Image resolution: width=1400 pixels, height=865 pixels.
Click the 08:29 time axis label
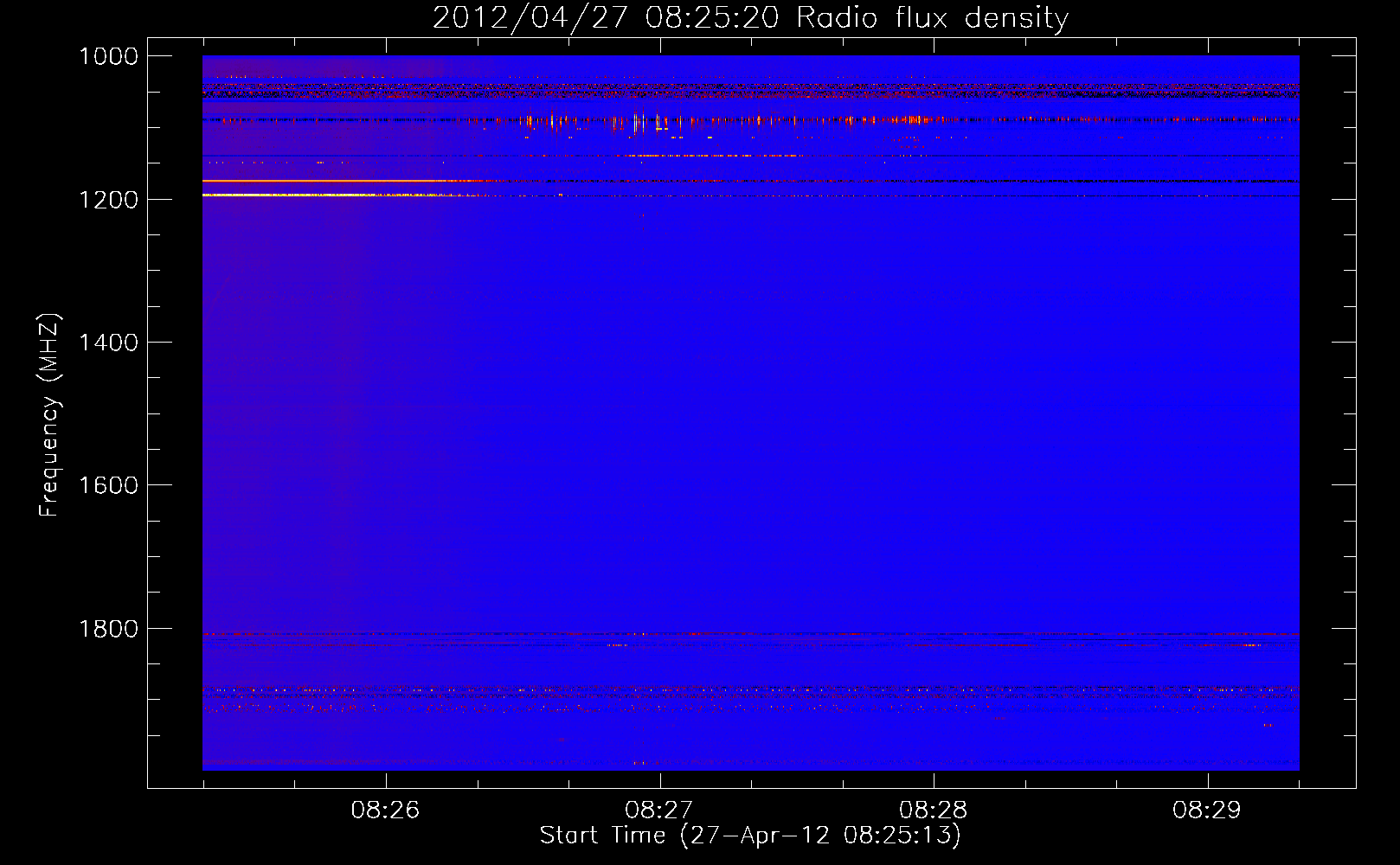click(1207, 810)
